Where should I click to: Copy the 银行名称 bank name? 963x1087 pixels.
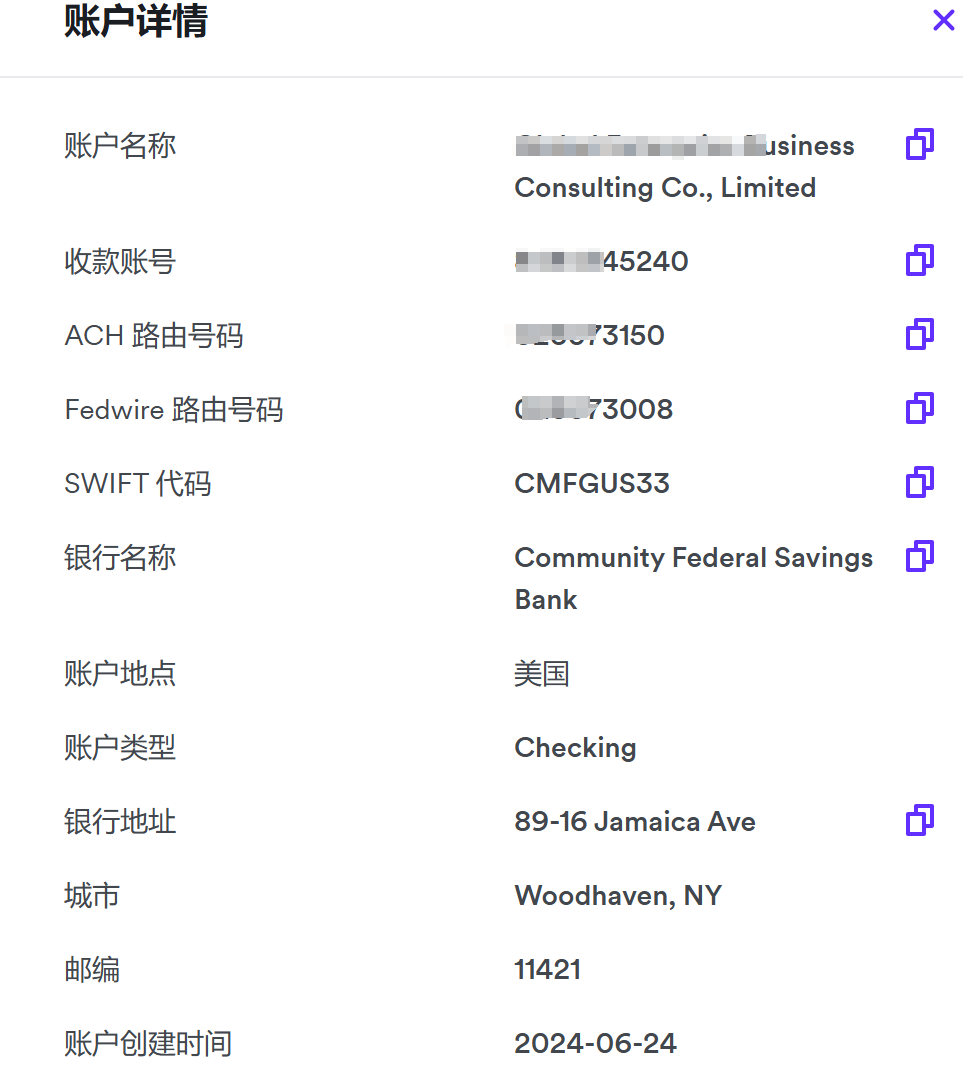coord(919,557)
